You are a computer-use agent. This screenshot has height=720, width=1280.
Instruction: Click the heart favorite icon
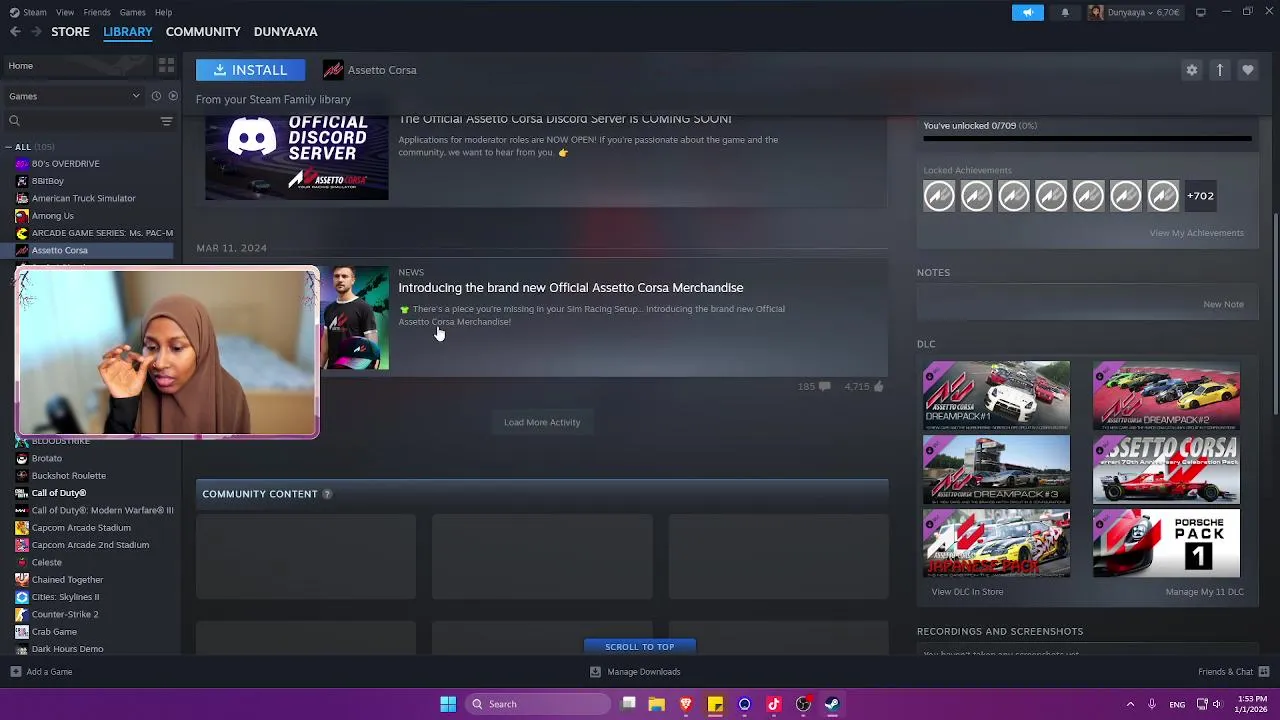(1247, 70)
